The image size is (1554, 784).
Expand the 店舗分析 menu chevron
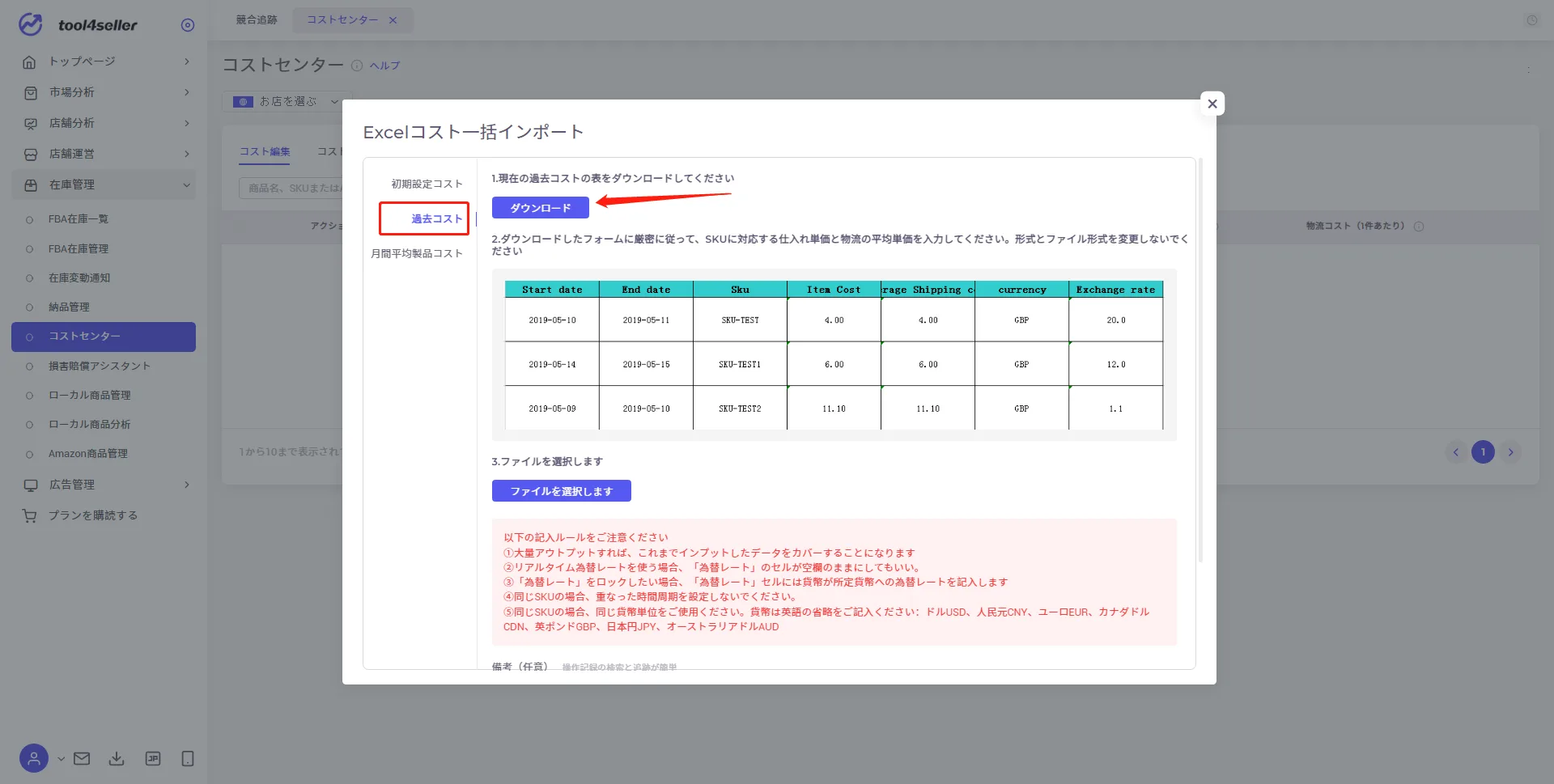click(x=187, y=123)
